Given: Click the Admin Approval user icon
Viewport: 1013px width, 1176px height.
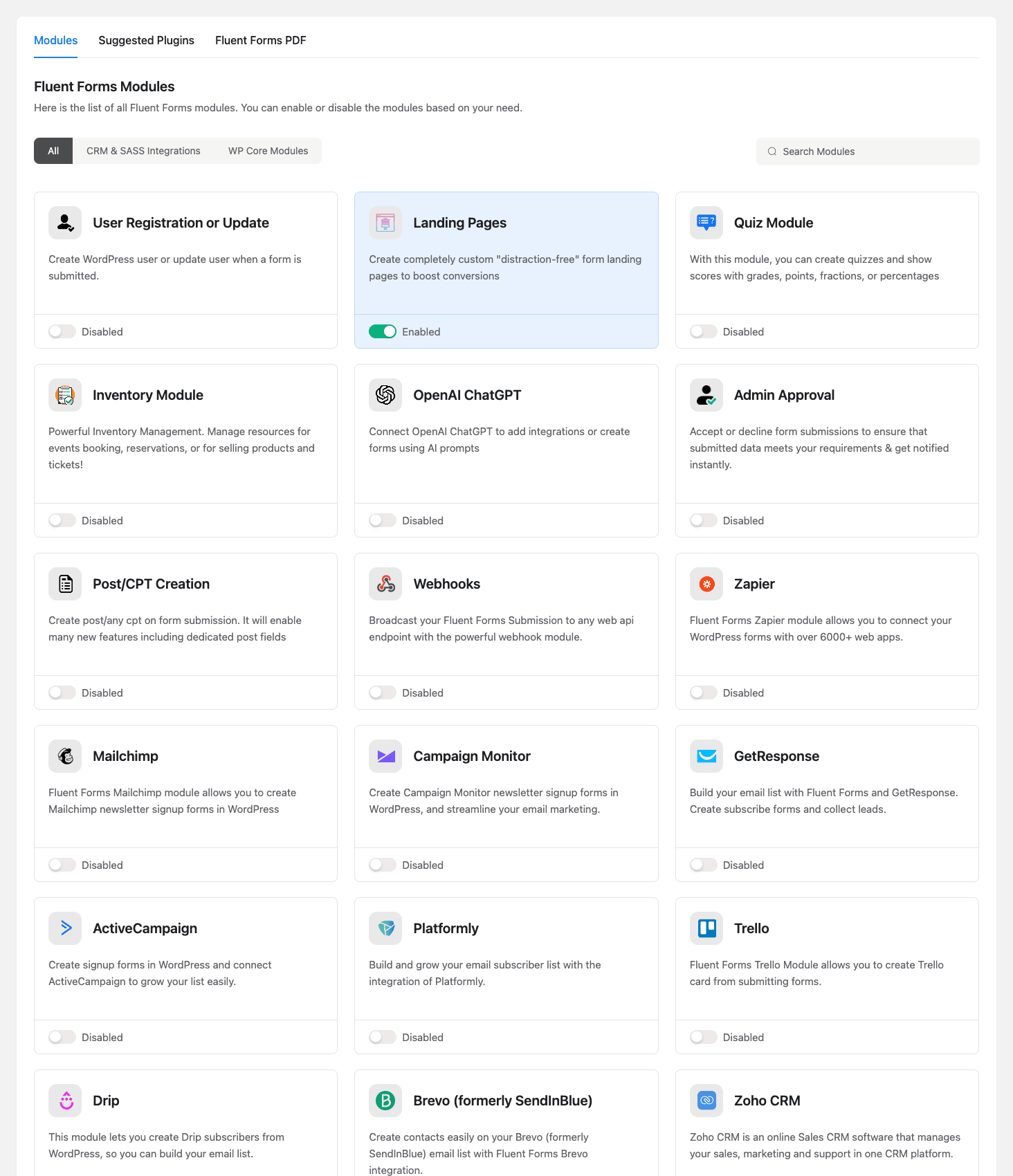Looking at the screenshot, I should 706,395.
